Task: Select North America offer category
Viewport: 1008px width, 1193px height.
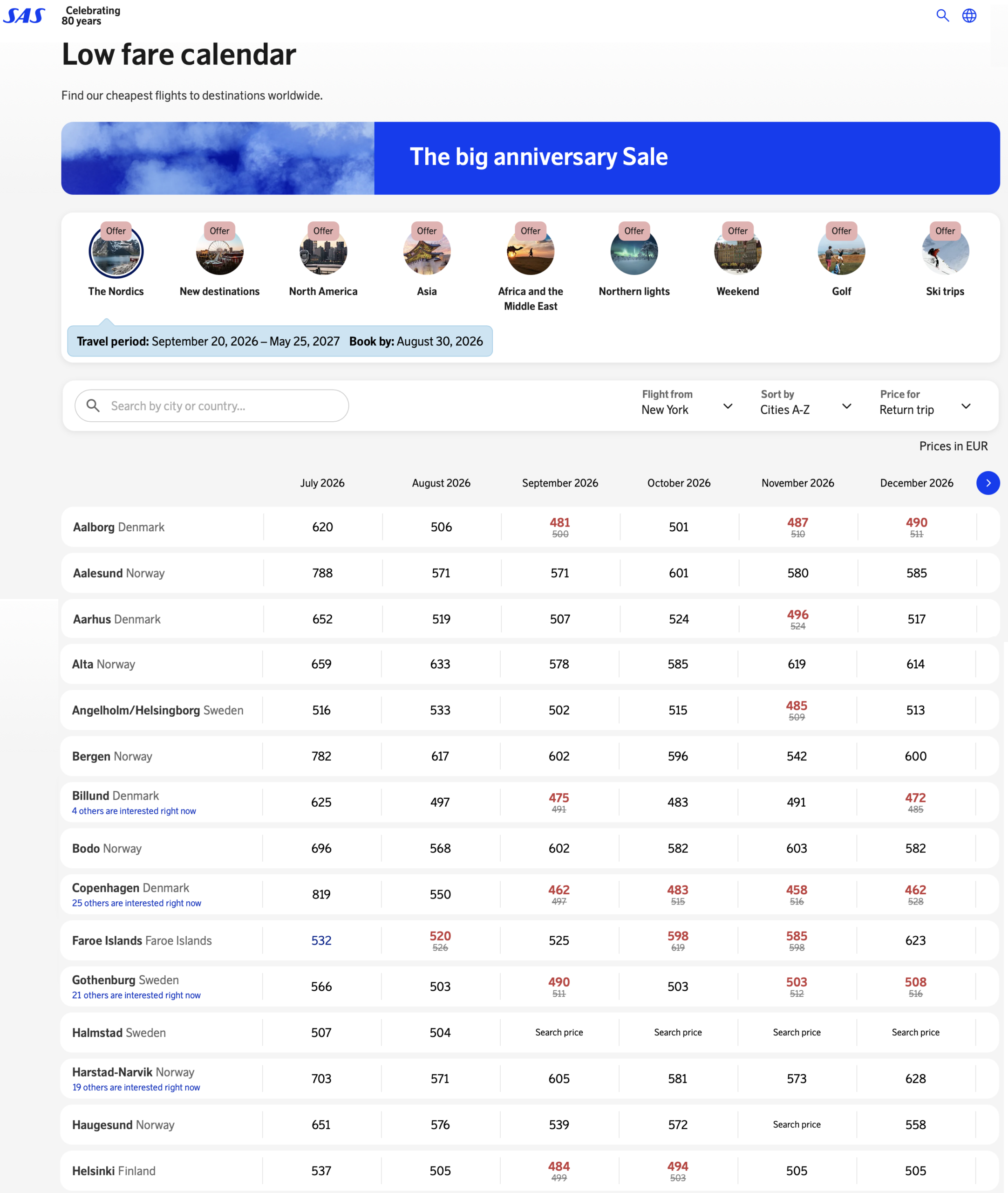Action: click(323, 260)
